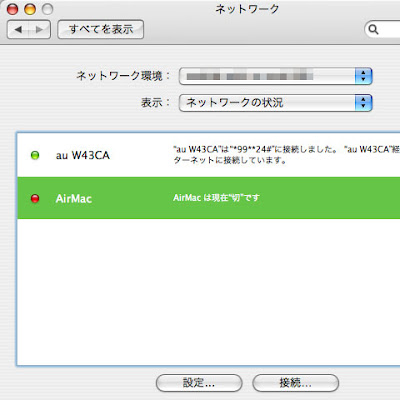This screenshot has width=400, height=400.
Task: Click the 表示 label
Action: [155, 103]
